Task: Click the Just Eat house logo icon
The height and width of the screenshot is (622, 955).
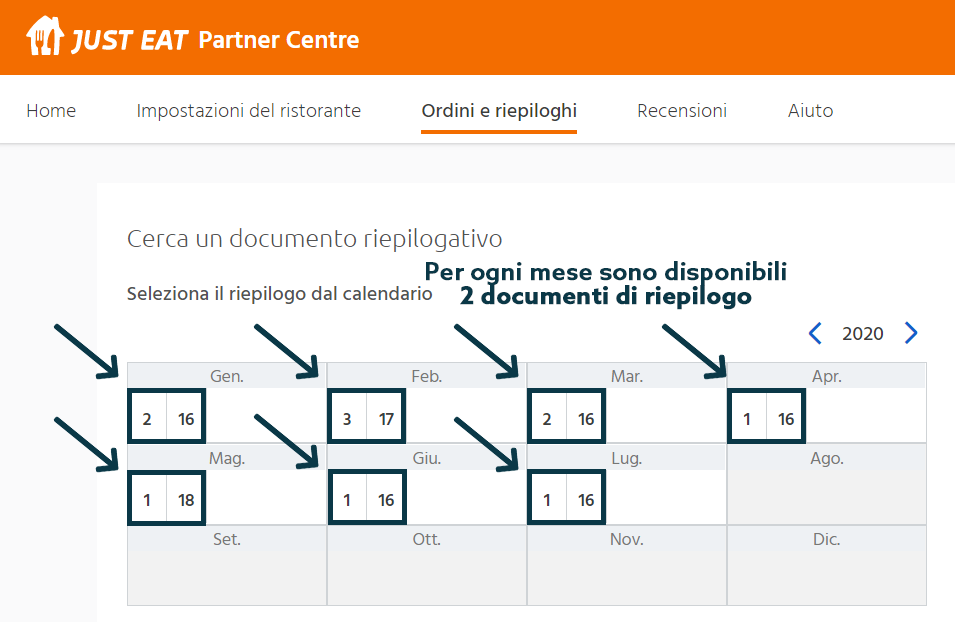Action: (x=45, y=37)
